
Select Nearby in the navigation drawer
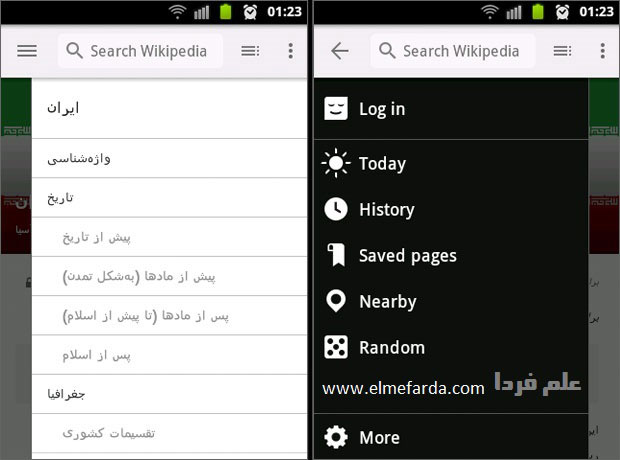coord(387,301)
